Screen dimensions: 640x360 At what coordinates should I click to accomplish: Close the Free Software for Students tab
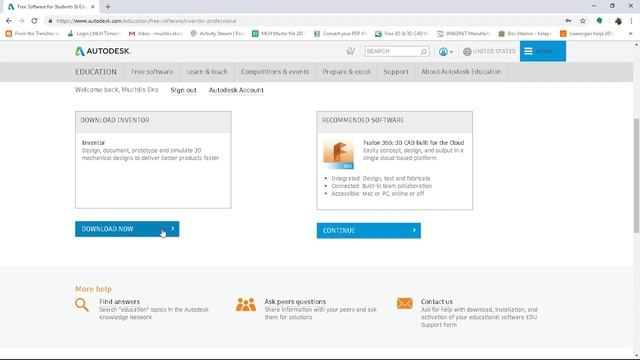93,7
